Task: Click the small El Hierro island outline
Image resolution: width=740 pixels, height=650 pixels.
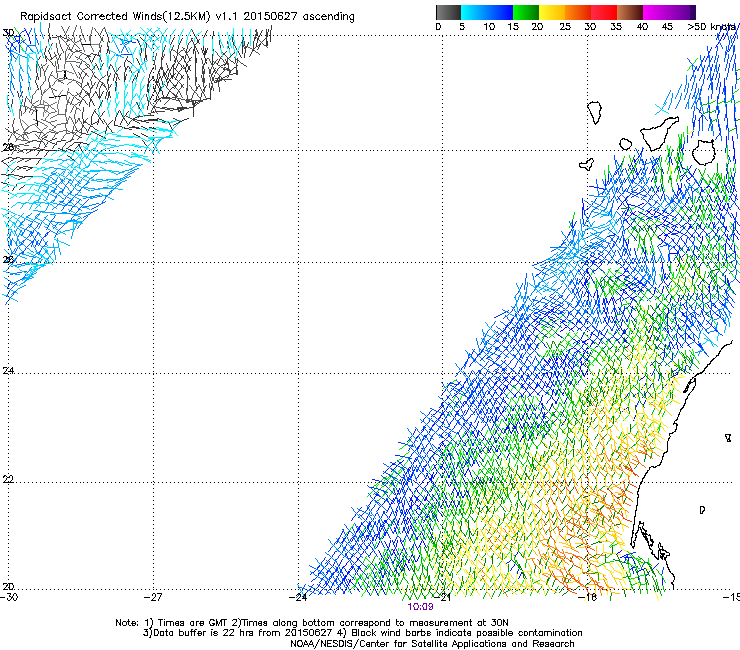Action: [x=586, y=164]
